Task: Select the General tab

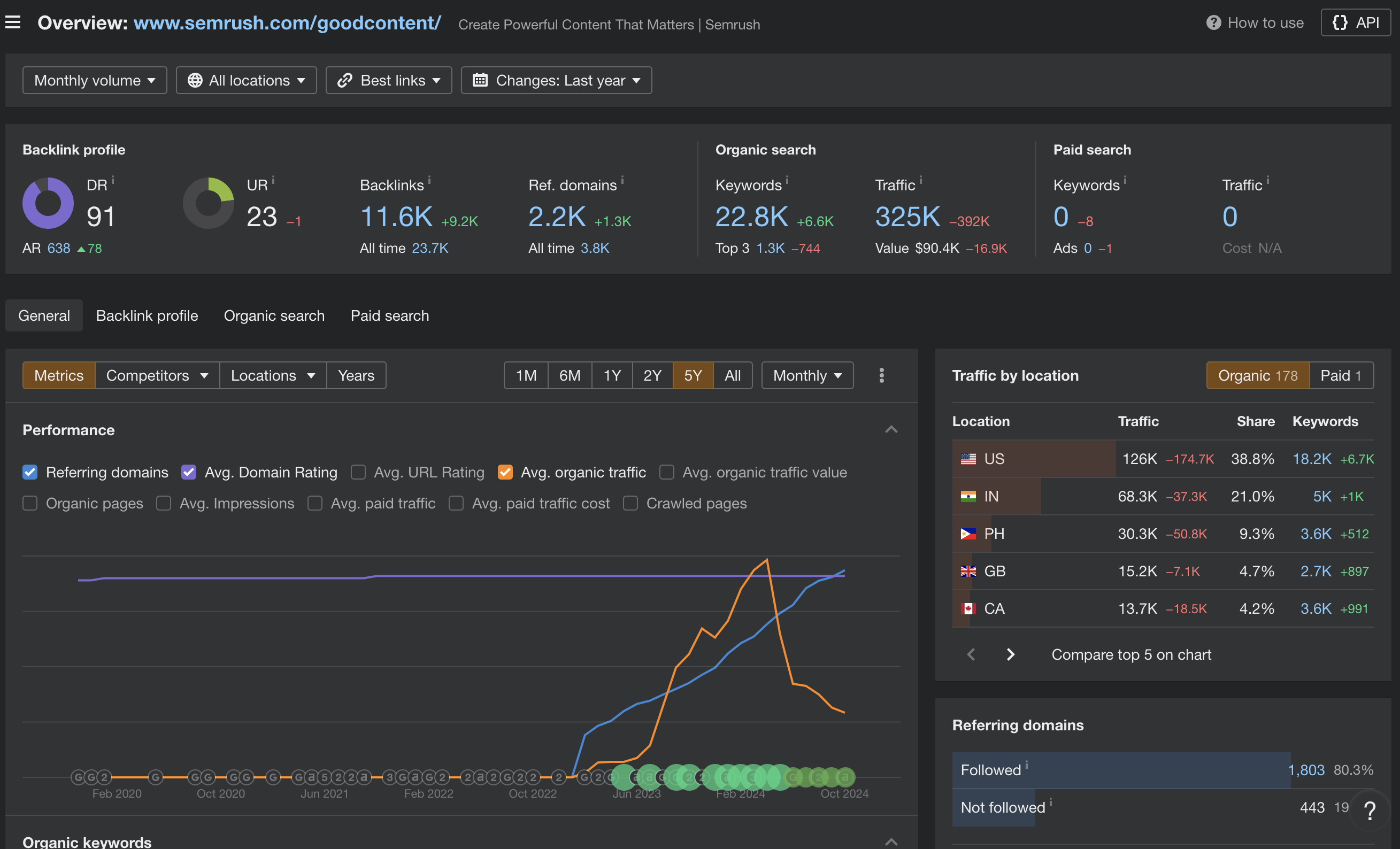Action: point(44,316)
